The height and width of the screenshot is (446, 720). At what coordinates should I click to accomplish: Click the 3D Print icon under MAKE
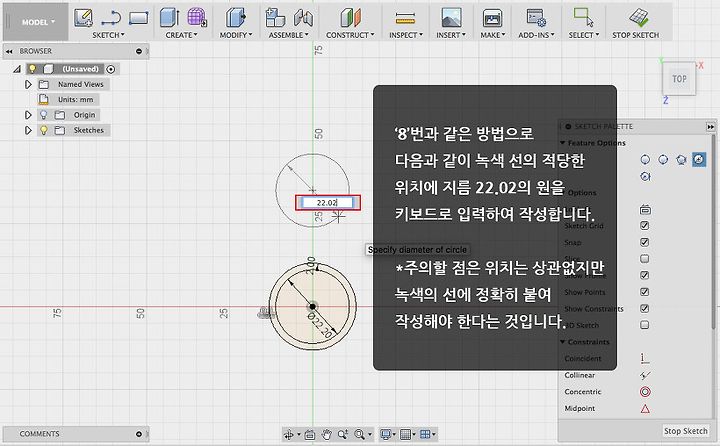pyautogui.click(x=492, y=18)
